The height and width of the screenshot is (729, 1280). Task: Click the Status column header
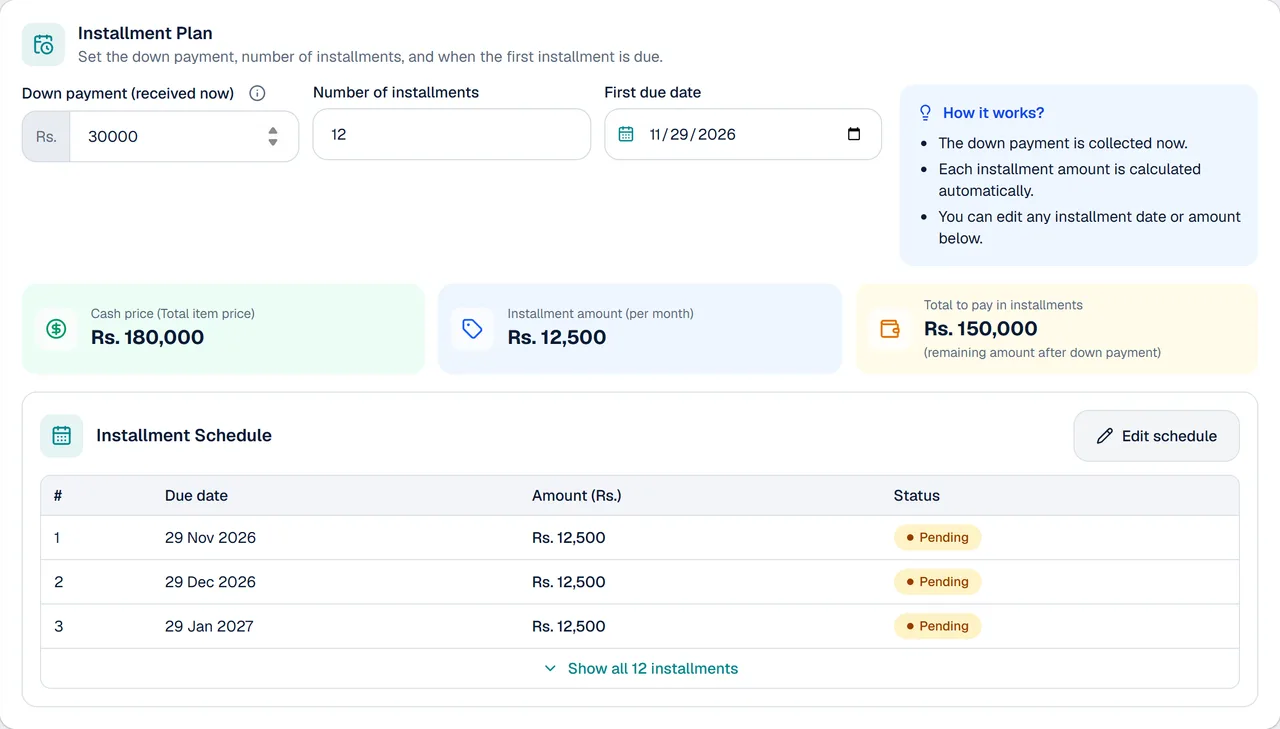917,496
